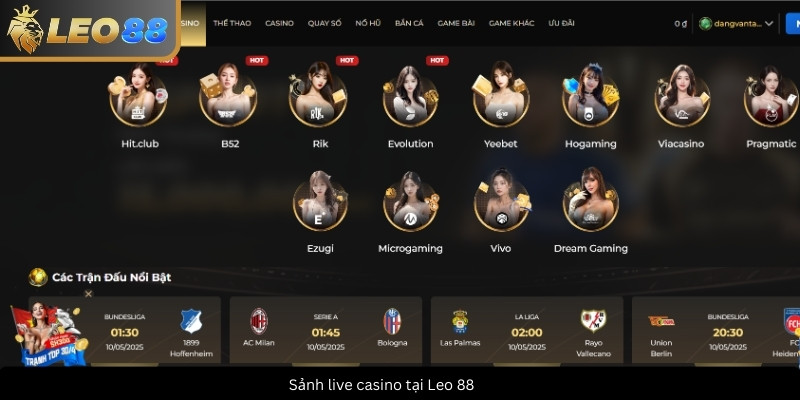800x400 pixels.
Task: Select the B52 casino lobby icon
Action: click(x=229, y=96)
